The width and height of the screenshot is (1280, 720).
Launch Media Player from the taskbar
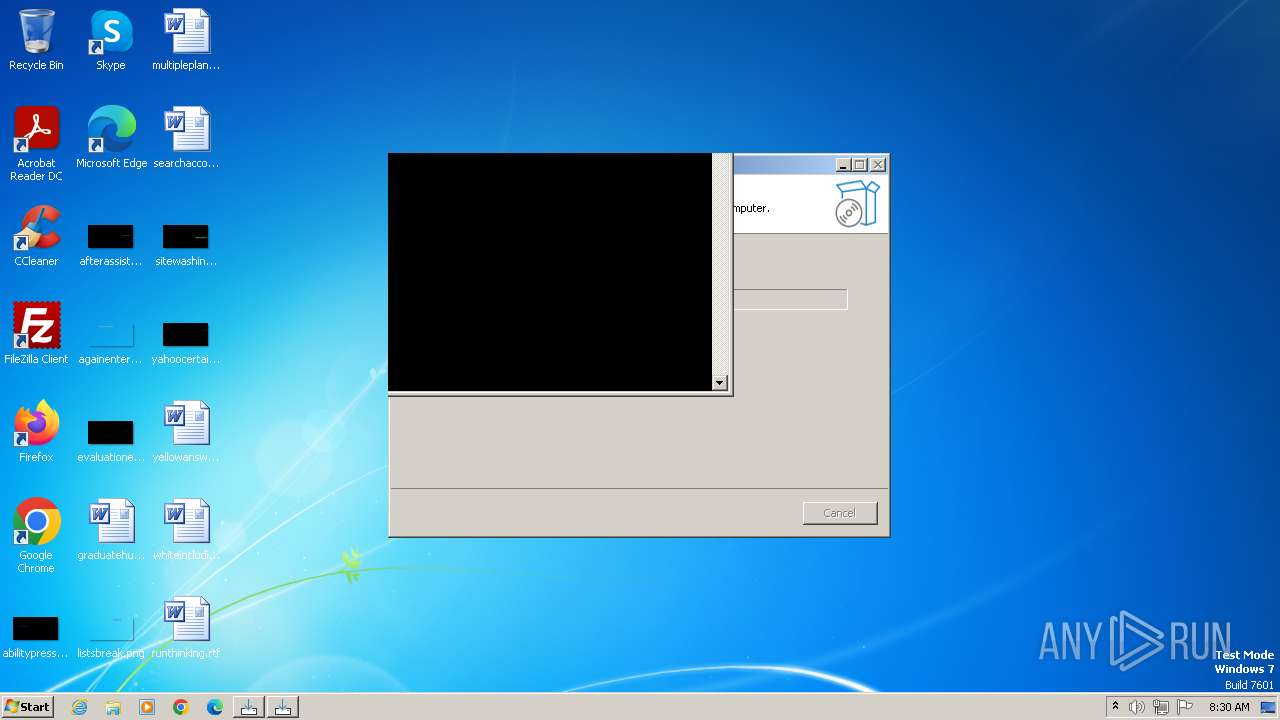[x=147, y=707]
